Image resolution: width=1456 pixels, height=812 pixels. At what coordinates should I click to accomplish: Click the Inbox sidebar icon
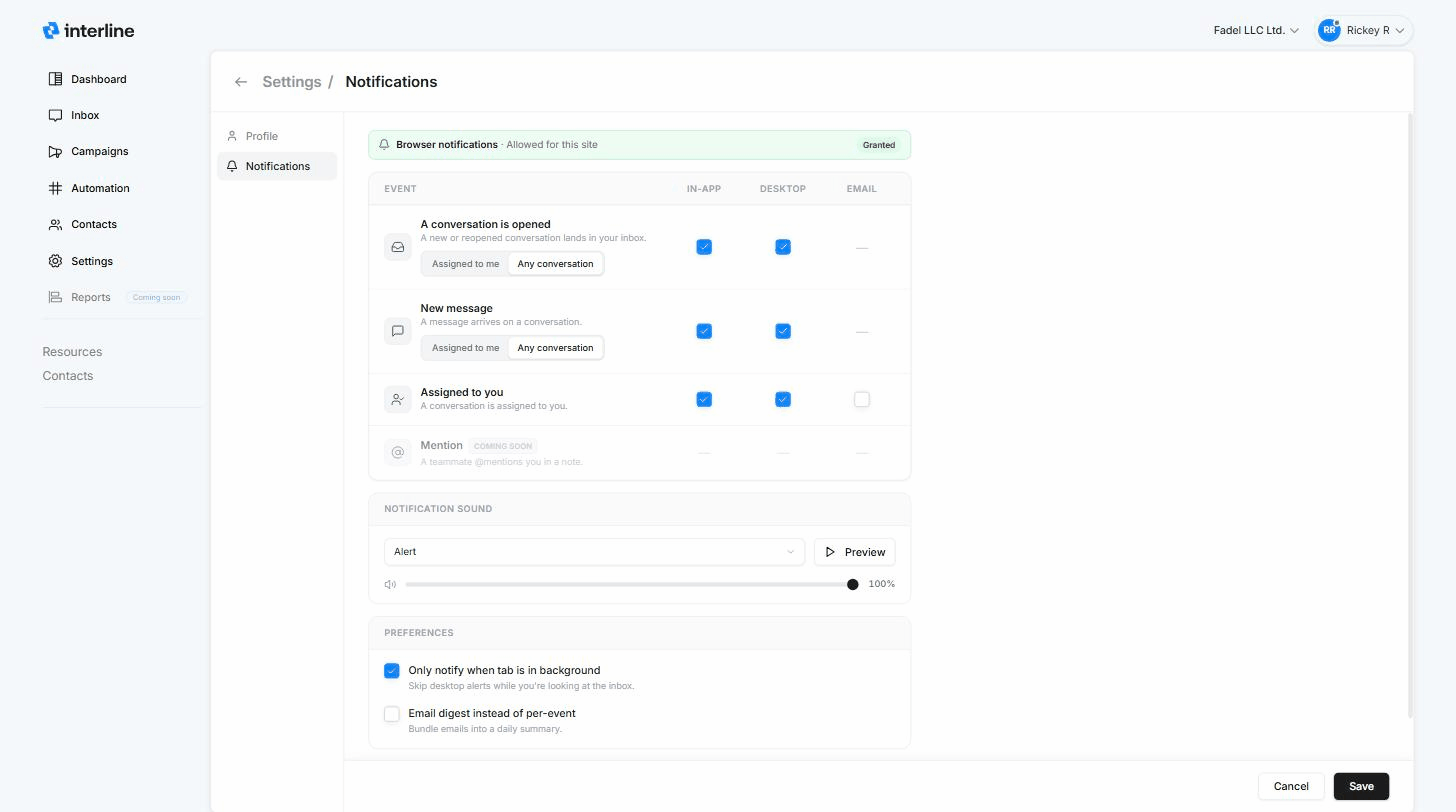tap(55, 115)
